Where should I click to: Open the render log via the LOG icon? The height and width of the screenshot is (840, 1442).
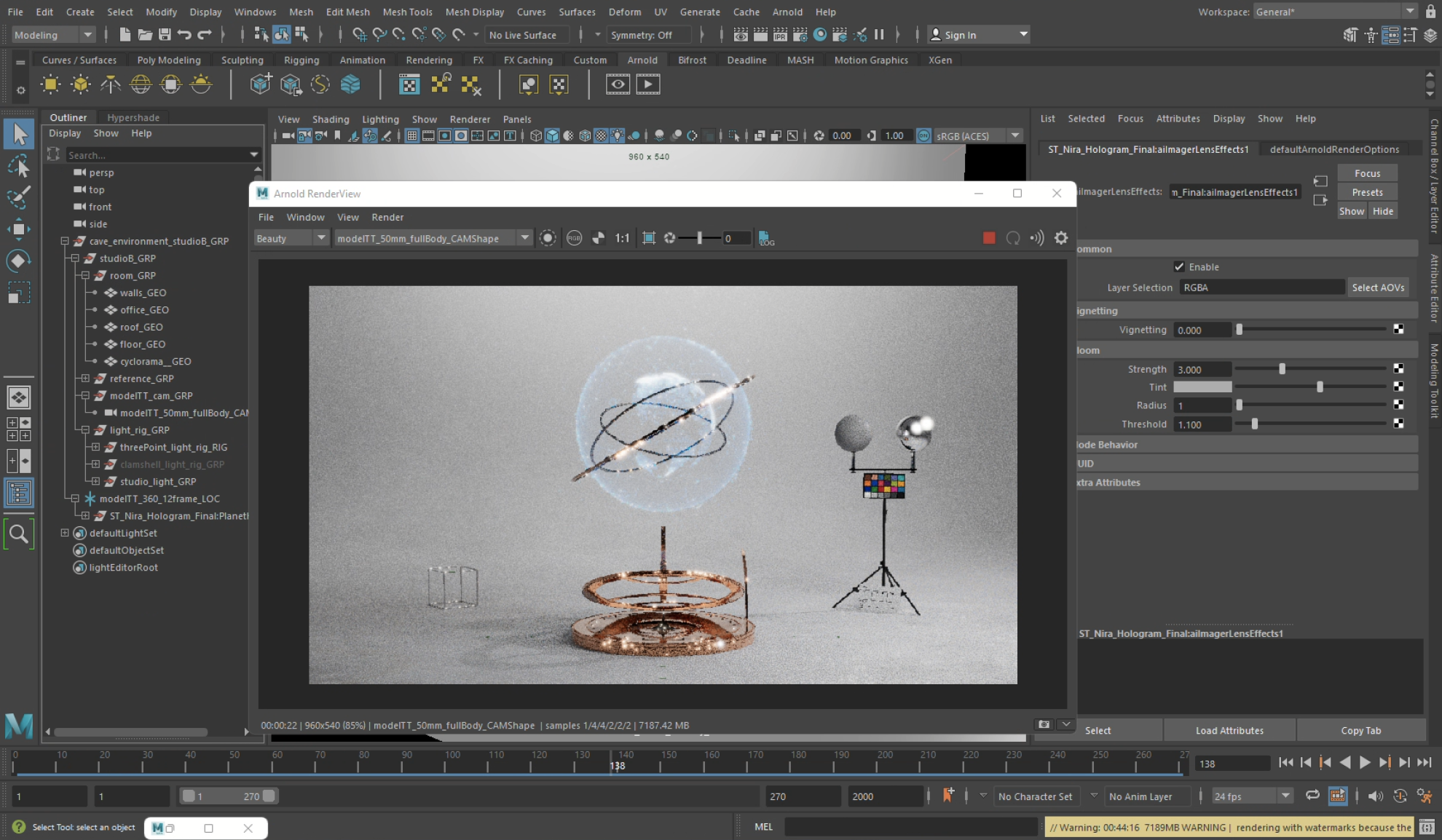(765, 239)
